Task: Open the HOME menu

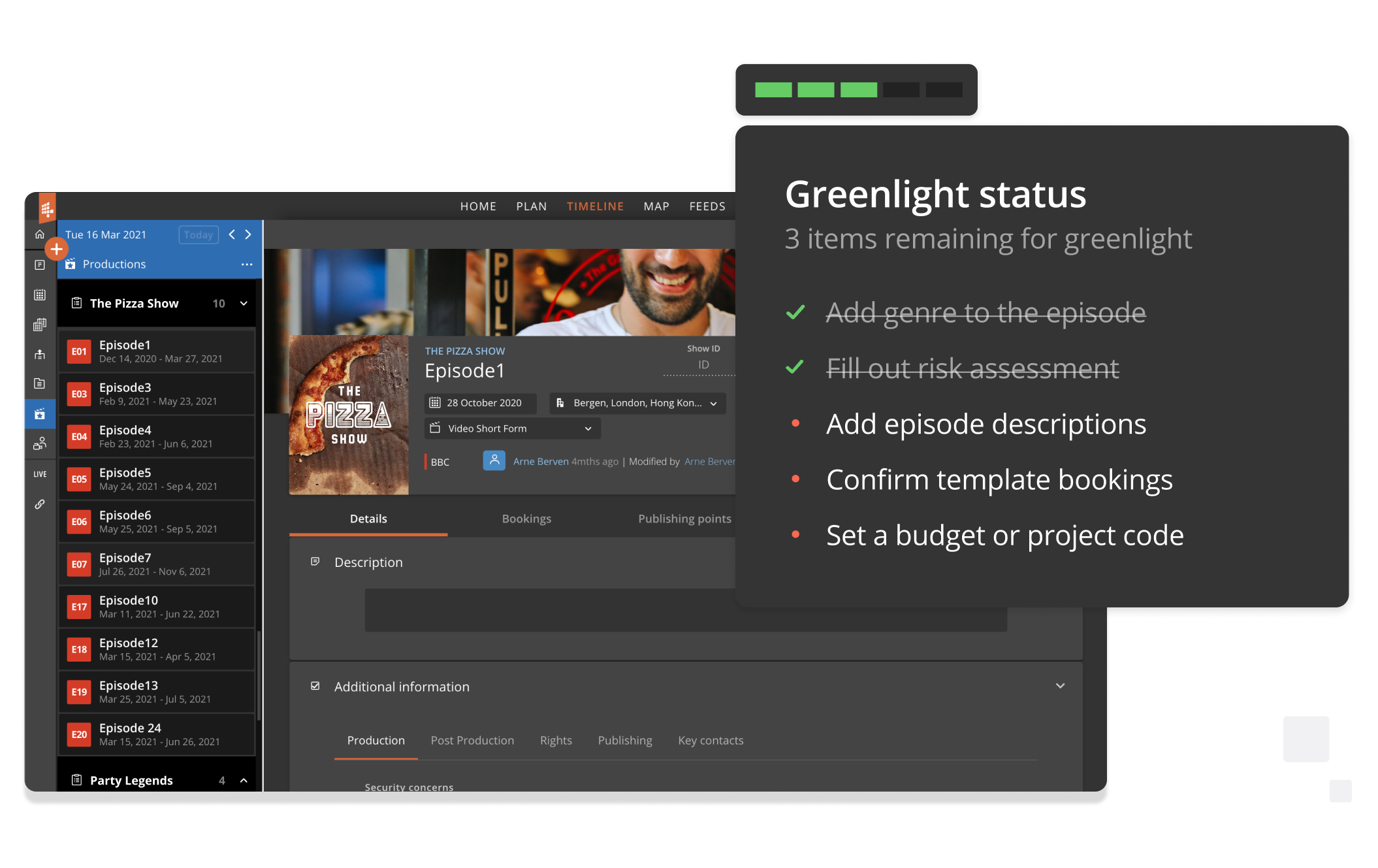Action: click(478, 206)
